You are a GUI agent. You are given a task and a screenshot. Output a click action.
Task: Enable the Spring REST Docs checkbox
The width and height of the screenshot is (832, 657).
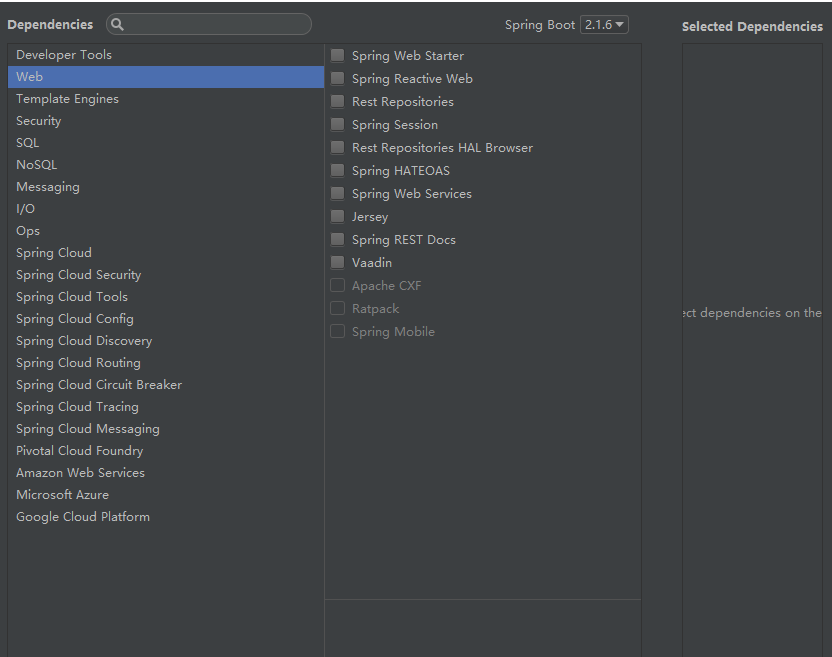337,239
